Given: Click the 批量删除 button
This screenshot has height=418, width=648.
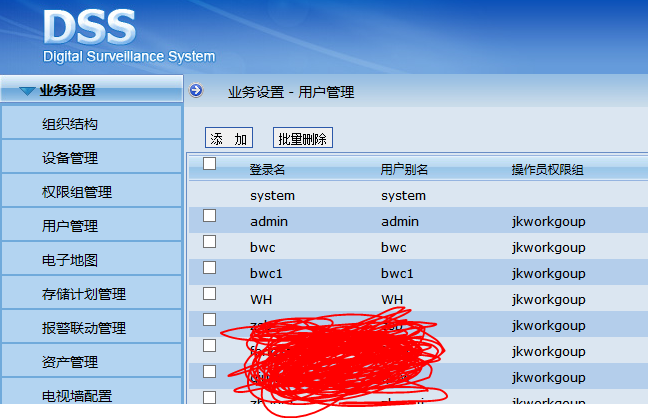Looking at the screenshot, I should tap(302, 139).
